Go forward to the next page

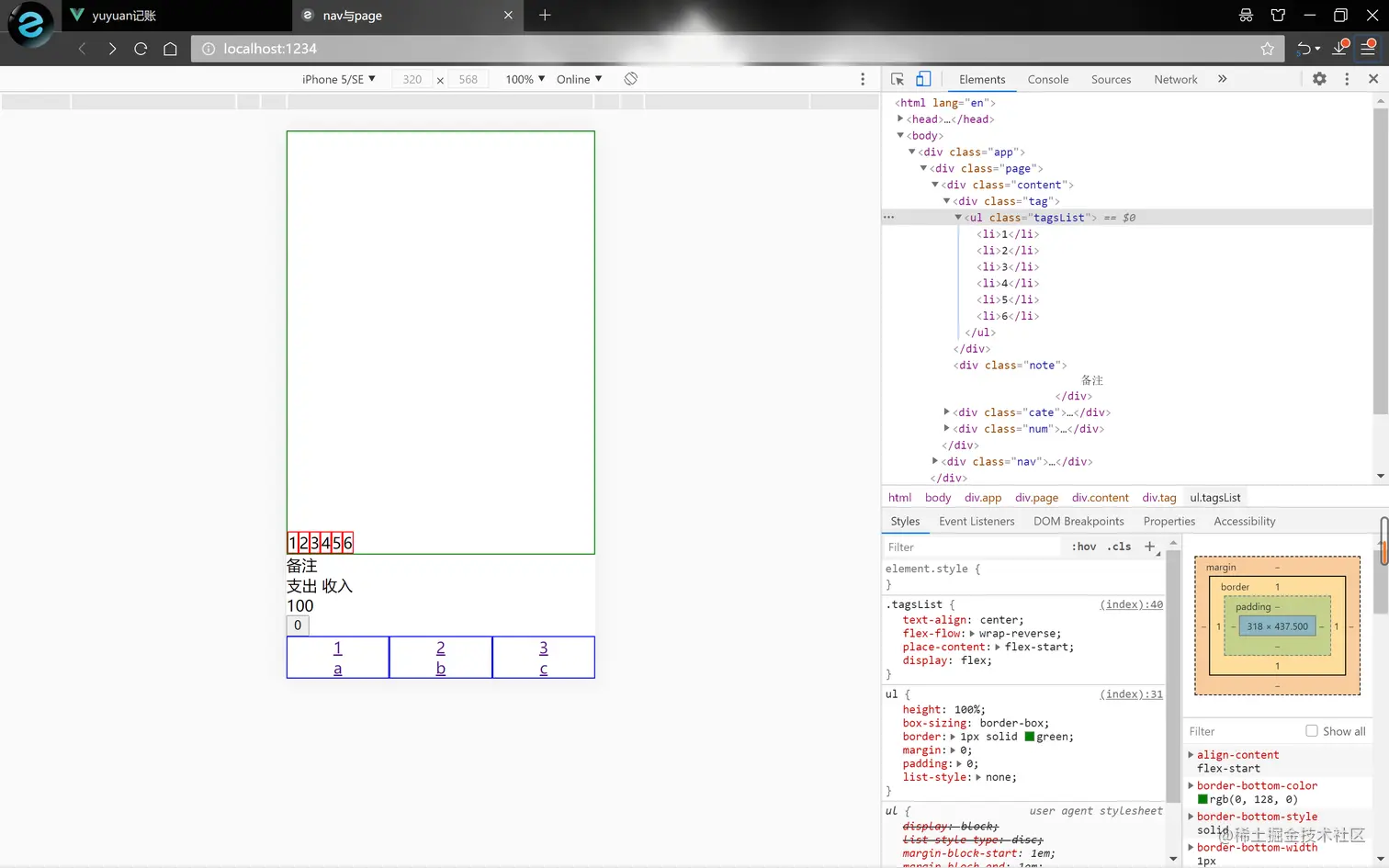pos(112,49)
